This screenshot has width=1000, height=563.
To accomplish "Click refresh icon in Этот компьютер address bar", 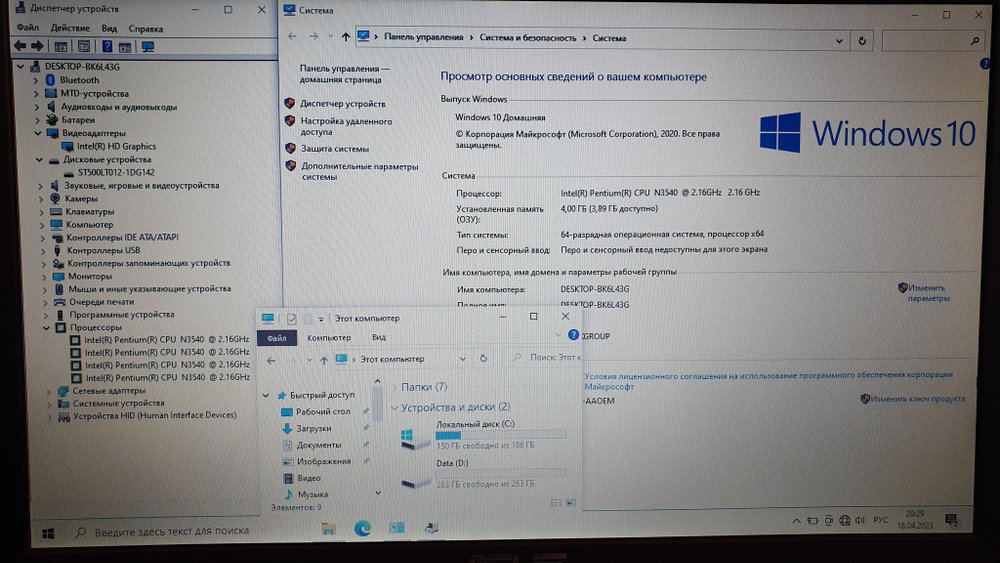I will click(x=483, y=358).
